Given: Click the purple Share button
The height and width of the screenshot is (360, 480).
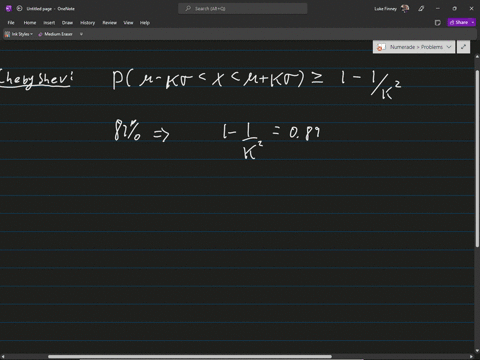Looking at the screenshot, I should (x=459, y=22).
